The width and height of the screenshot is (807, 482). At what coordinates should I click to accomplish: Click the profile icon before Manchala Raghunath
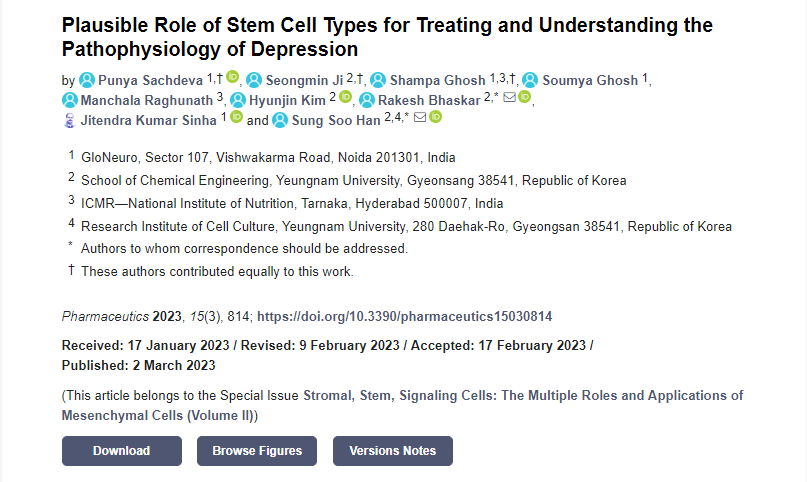tap(70, 100)
